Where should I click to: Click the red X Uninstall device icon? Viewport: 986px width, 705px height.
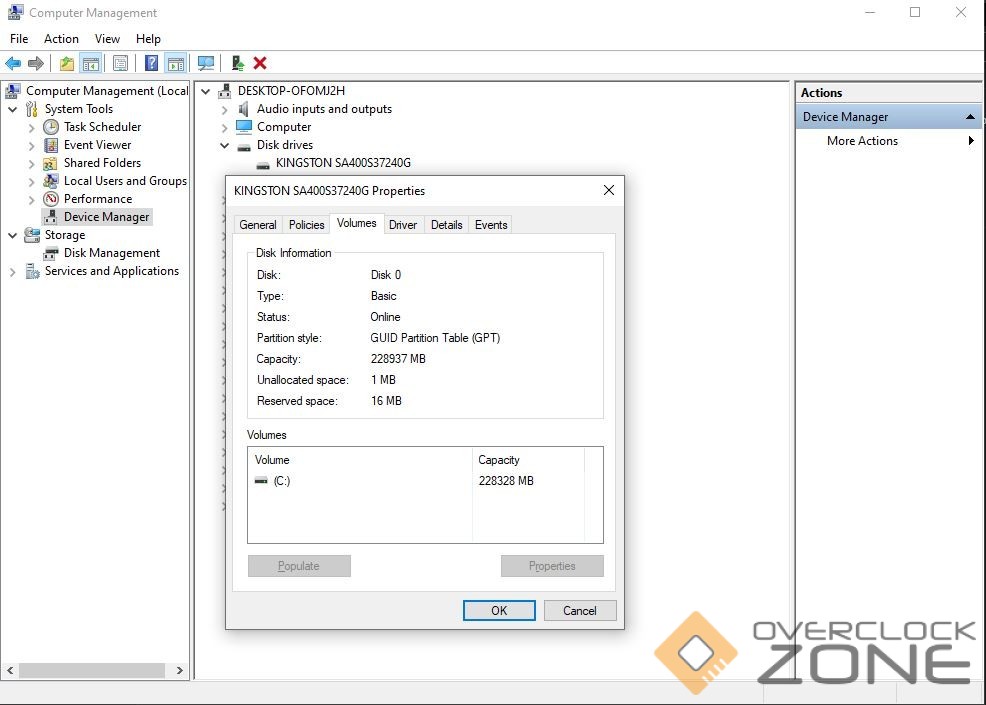[x=260, y=63]
